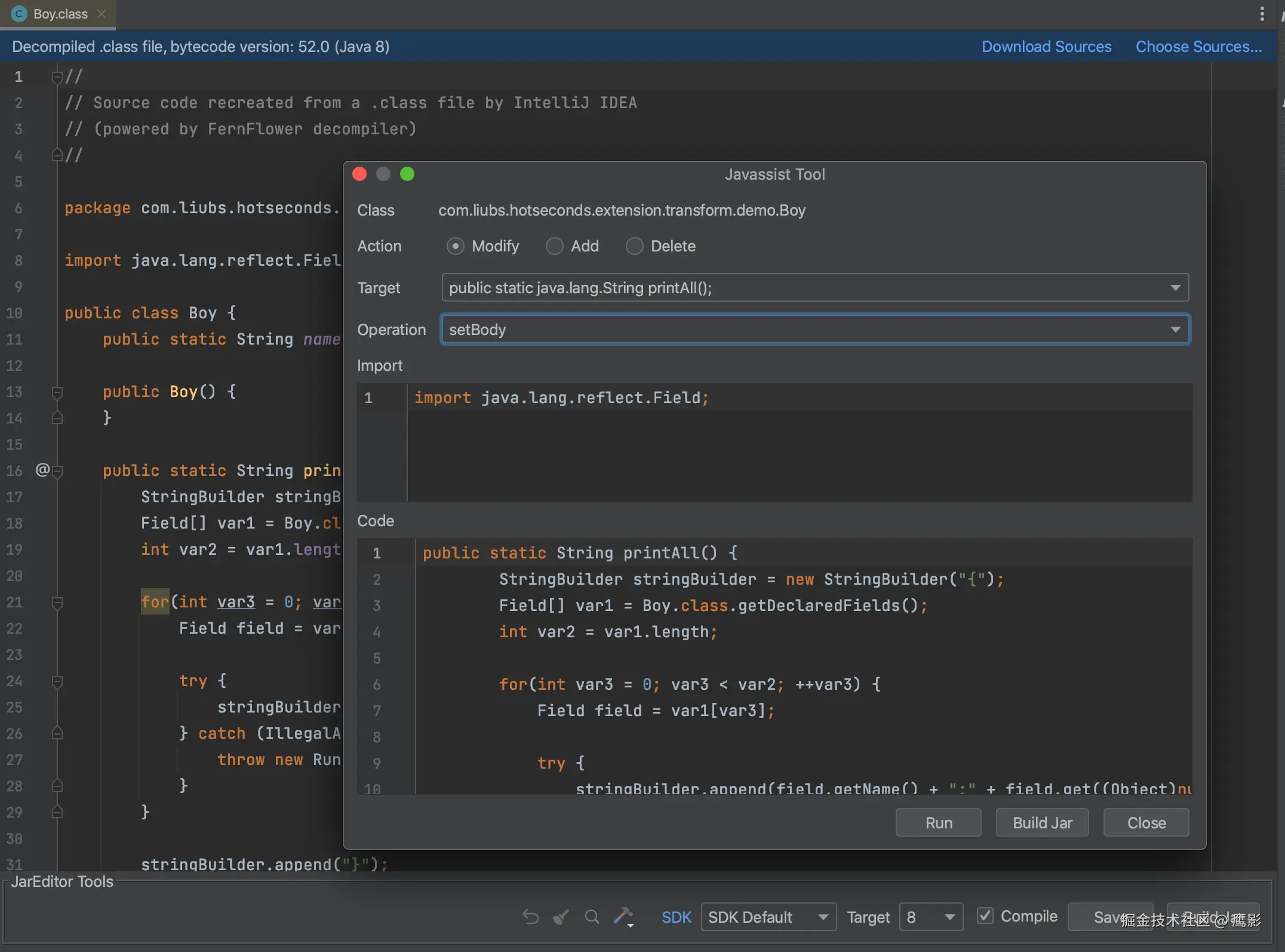Select the Modify action radio button
1285x952 pixels.
(x=455, y=246)
